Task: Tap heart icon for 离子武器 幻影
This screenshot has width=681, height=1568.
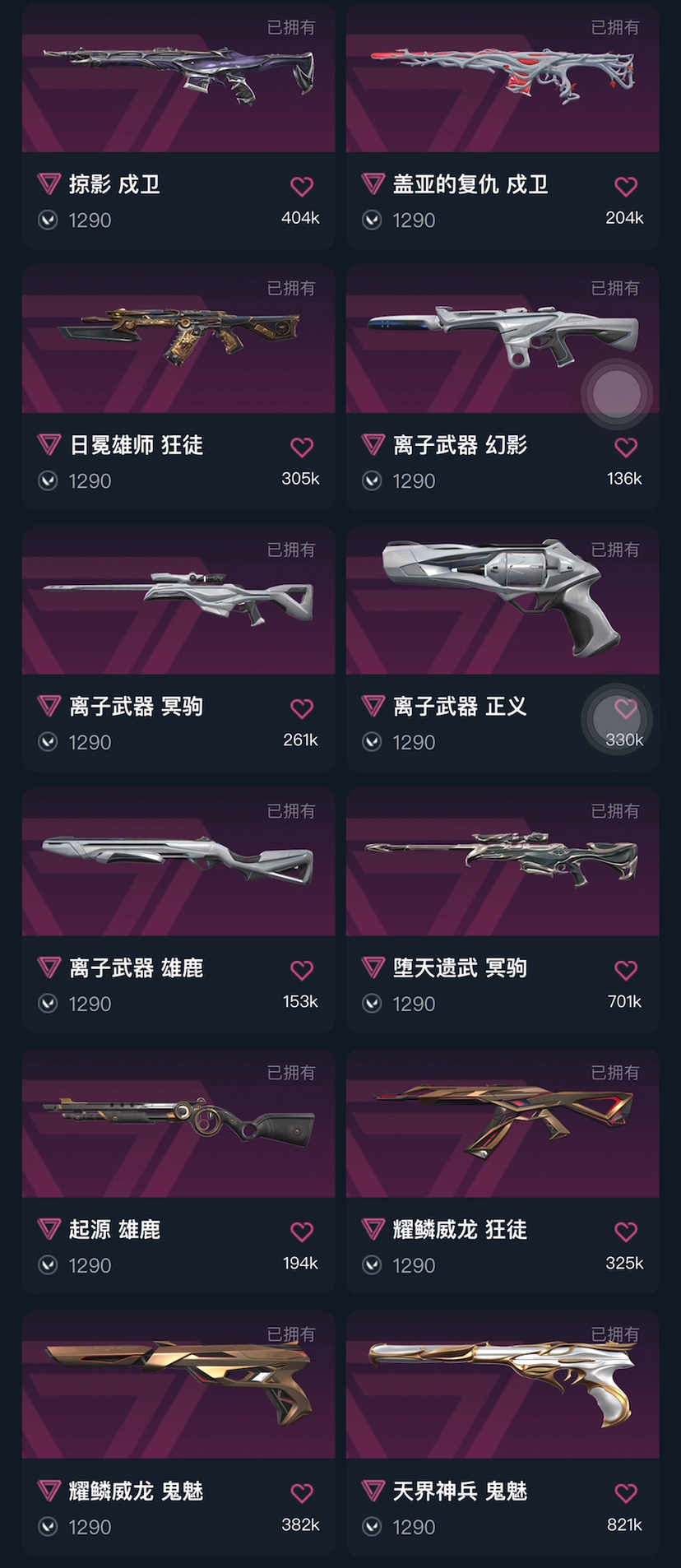Action: (x=626, y=448)
